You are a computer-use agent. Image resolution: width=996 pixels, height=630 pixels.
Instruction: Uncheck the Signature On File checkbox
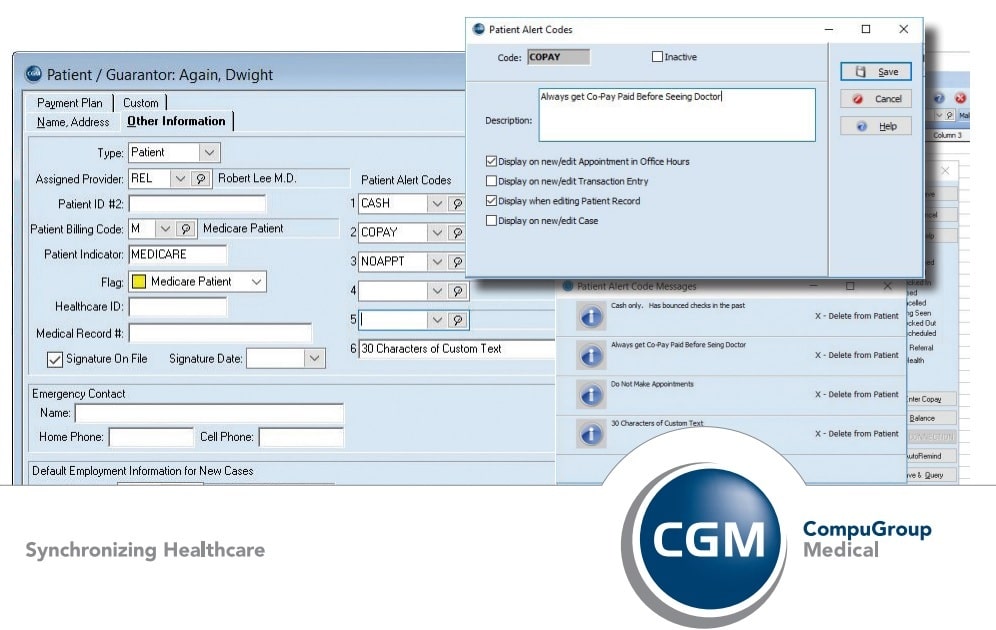(x=55, y=359)
